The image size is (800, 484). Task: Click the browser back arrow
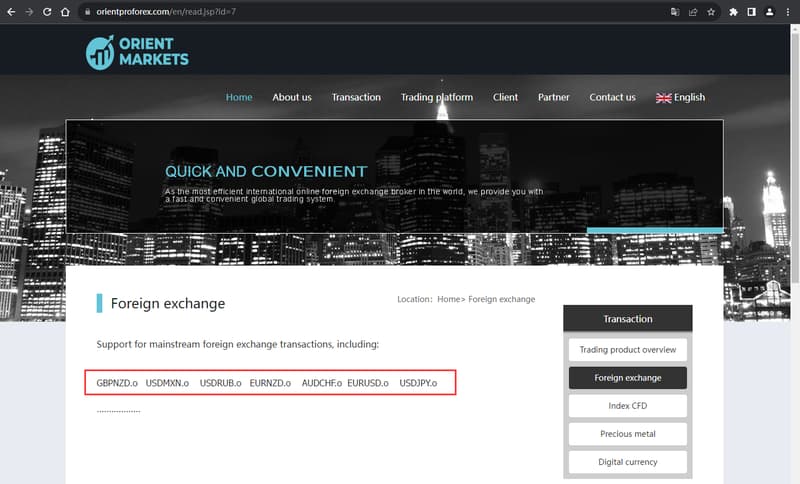pyautogui.click(x=11, y=12)
